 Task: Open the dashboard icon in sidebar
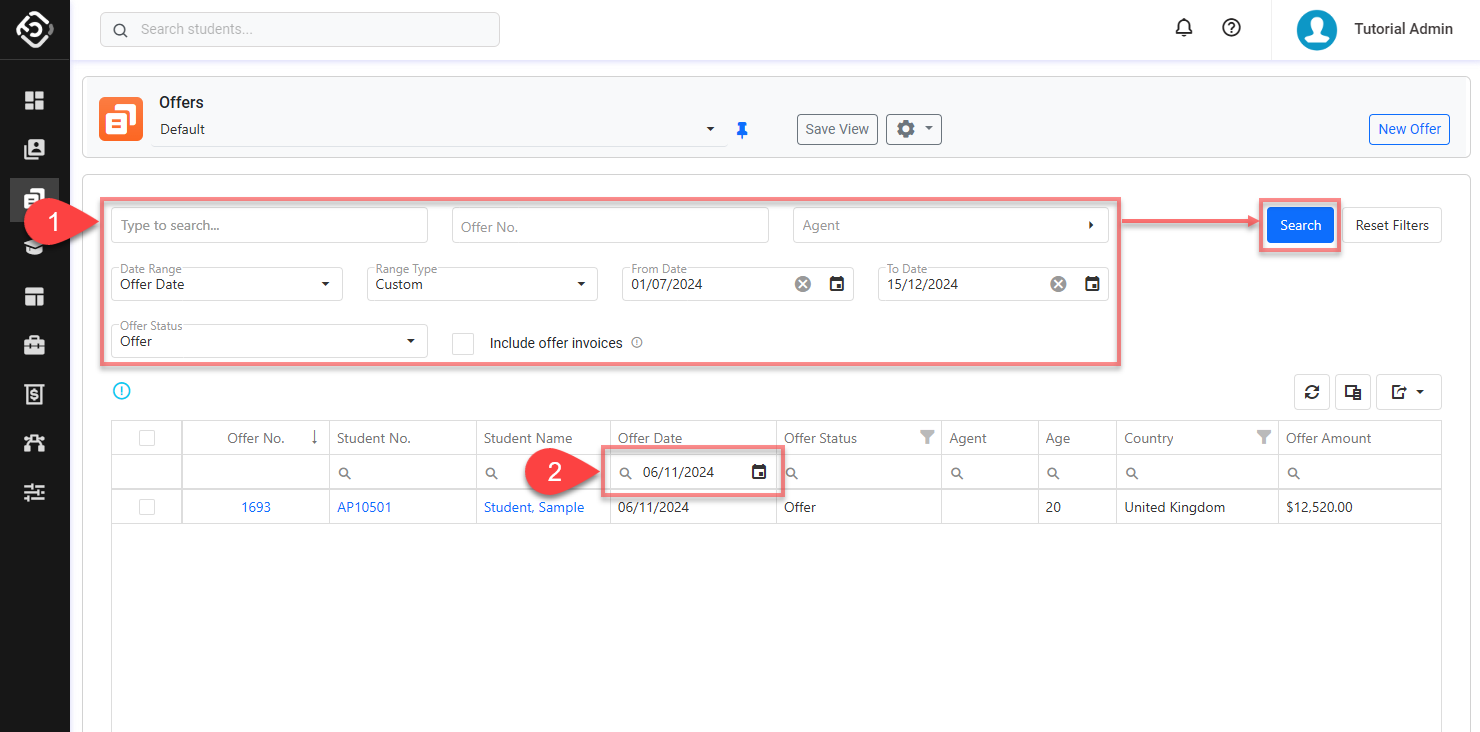35,100
